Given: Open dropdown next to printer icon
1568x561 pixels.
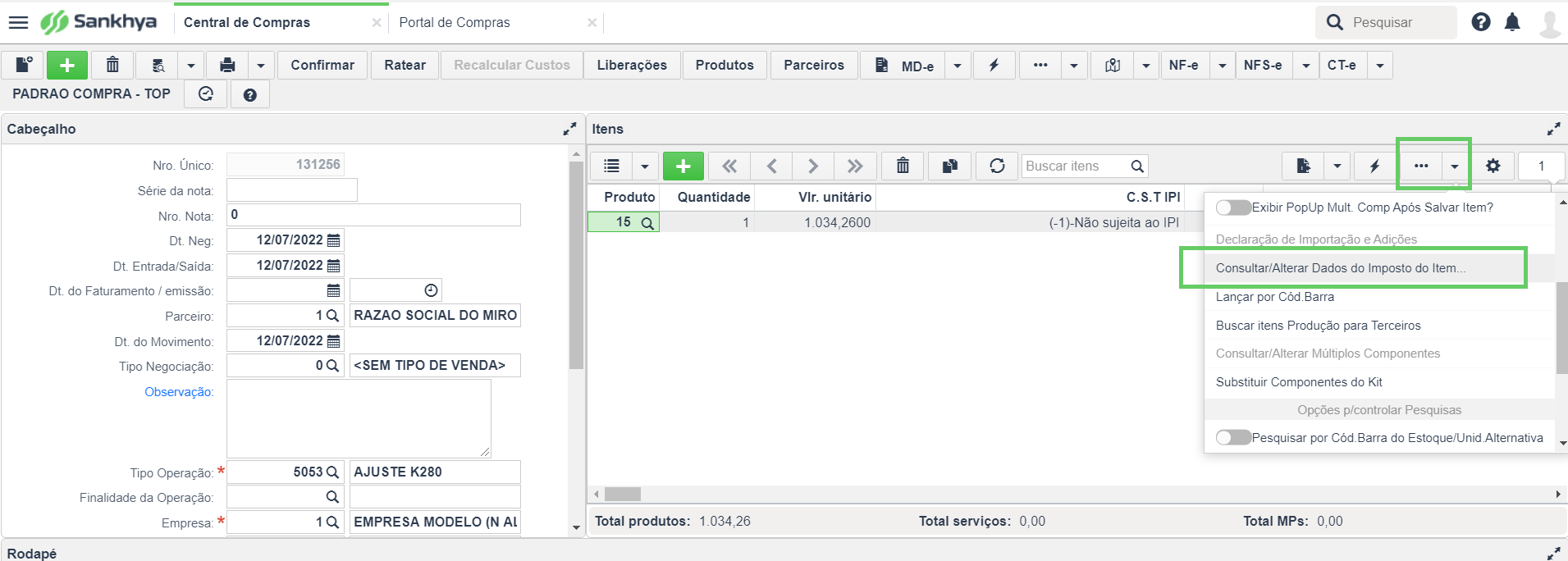Looking at the screenshot, I should [261, 65].
